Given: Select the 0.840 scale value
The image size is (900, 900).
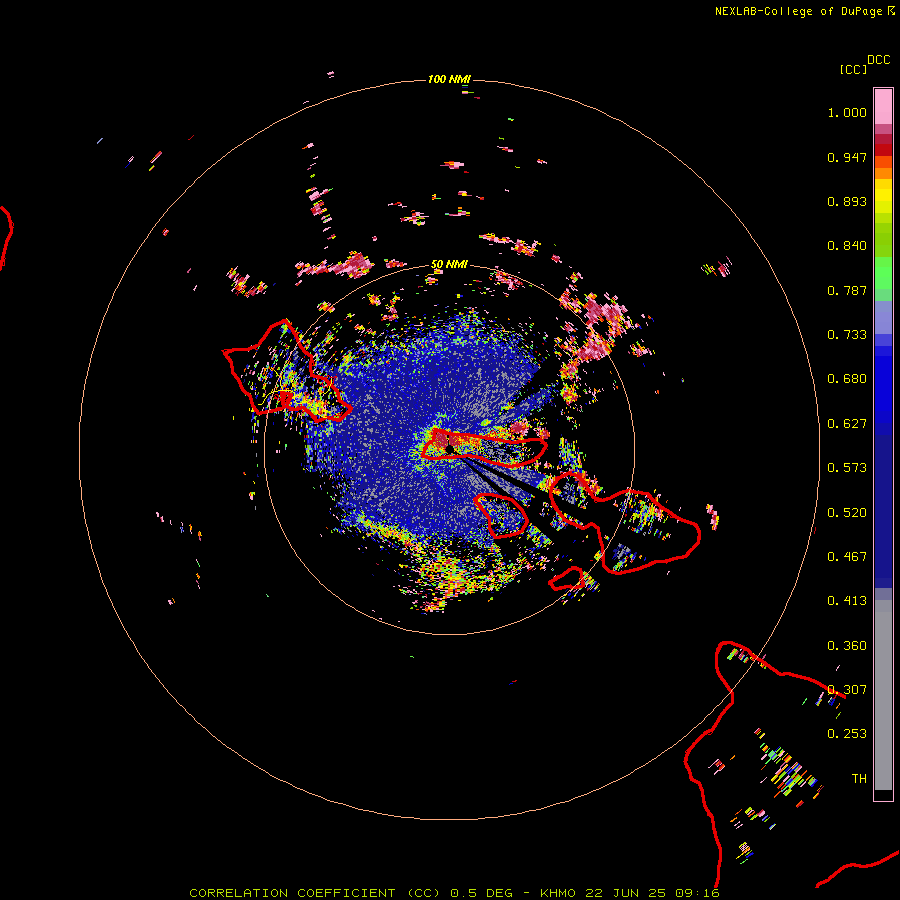Looking at the screenshot, I should pyautogui.click(x=847, y=246).
